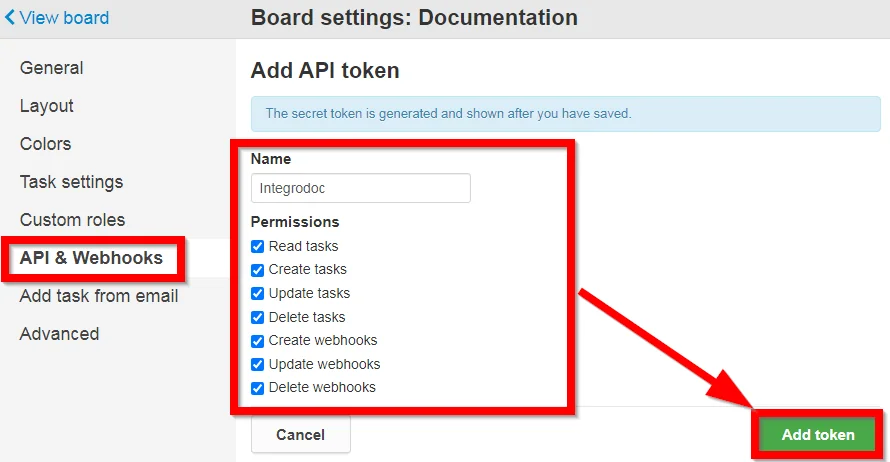Image resolution: width=890 pixels, height=462 pixels.
Task: Disable the Delete tasks permission
Action: click(x=257, y=317)
